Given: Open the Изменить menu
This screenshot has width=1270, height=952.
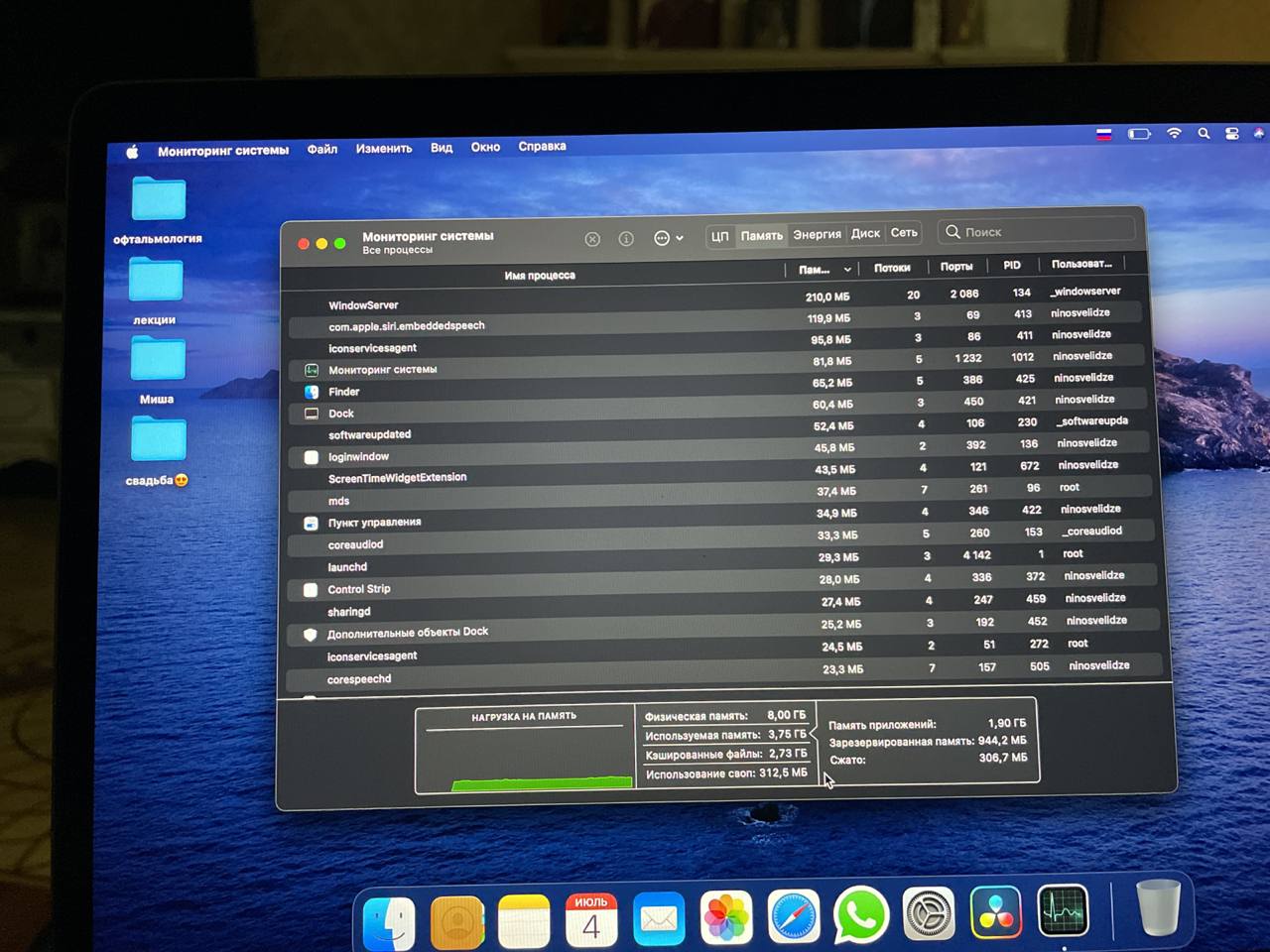Looking at the screenshot, I should (x=384, y=148).
